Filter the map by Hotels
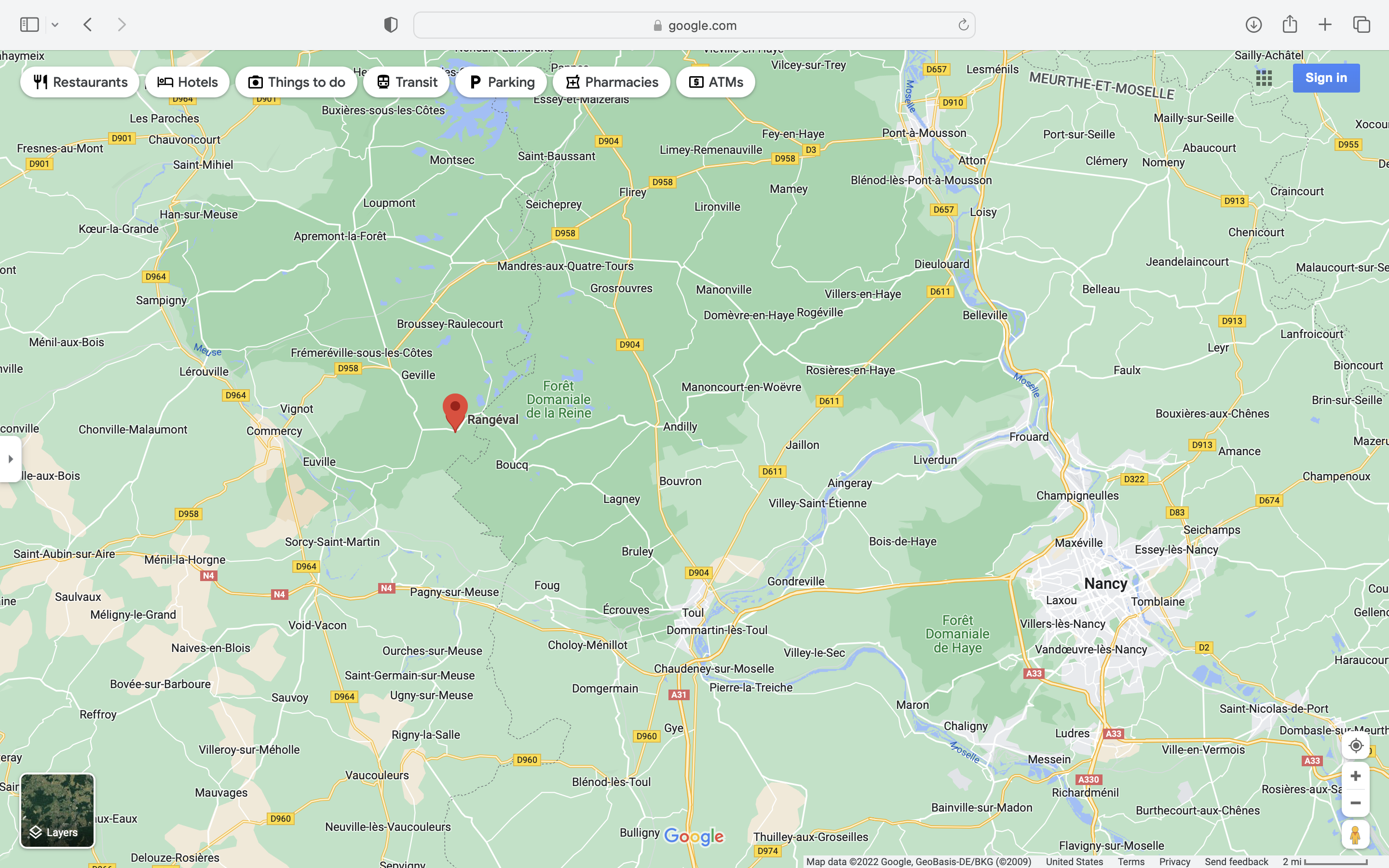 [x=188, y=82]
